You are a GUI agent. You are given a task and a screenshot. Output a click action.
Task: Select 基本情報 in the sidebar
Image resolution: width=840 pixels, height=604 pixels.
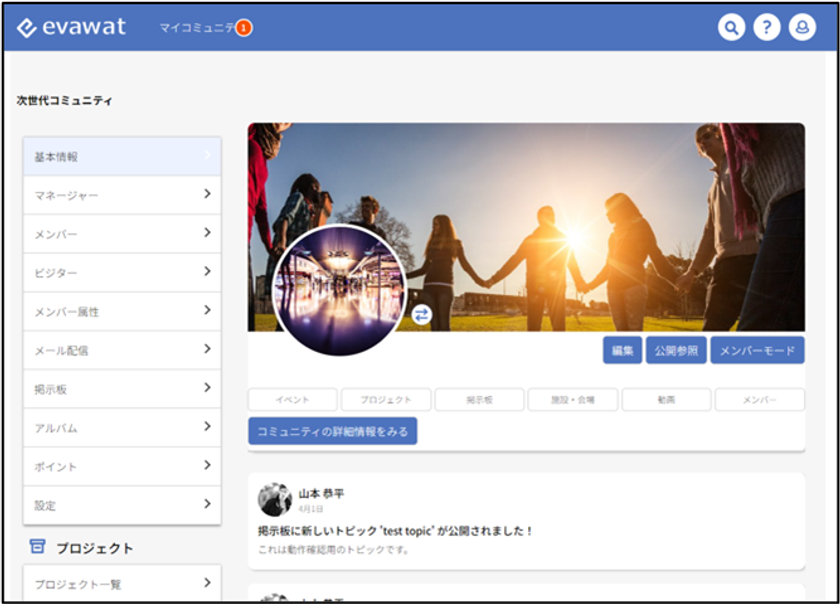pyautogui.click(x=122, y=156)
